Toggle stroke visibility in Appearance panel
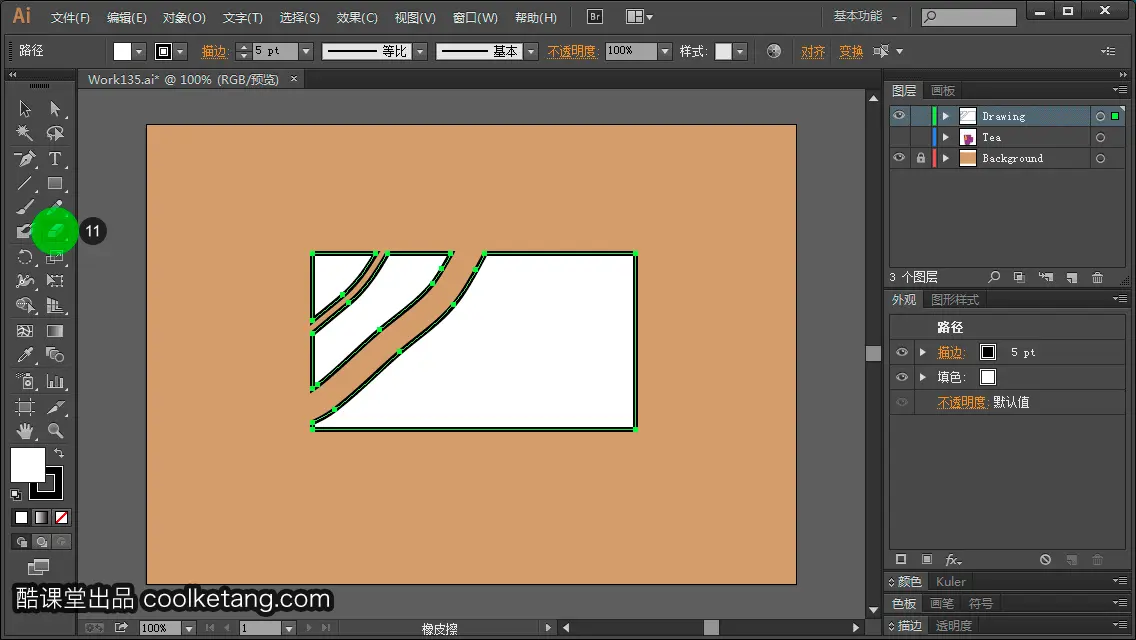Screen dimensions: 1136x640 (x=902, y=352)
